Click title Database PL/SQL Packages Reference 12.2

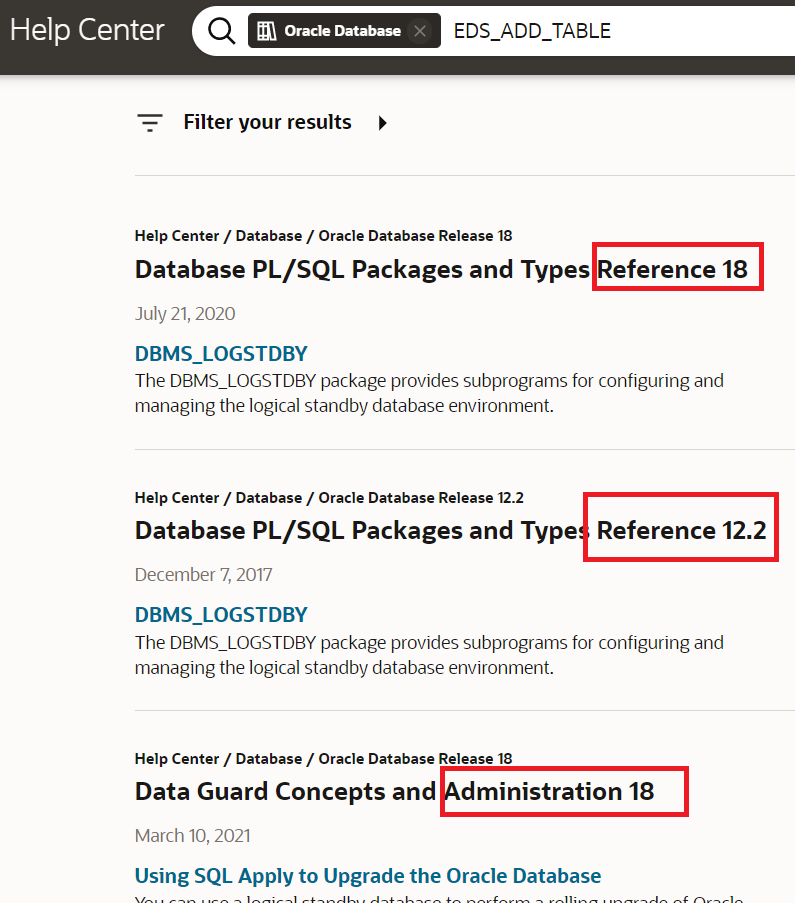450,530
